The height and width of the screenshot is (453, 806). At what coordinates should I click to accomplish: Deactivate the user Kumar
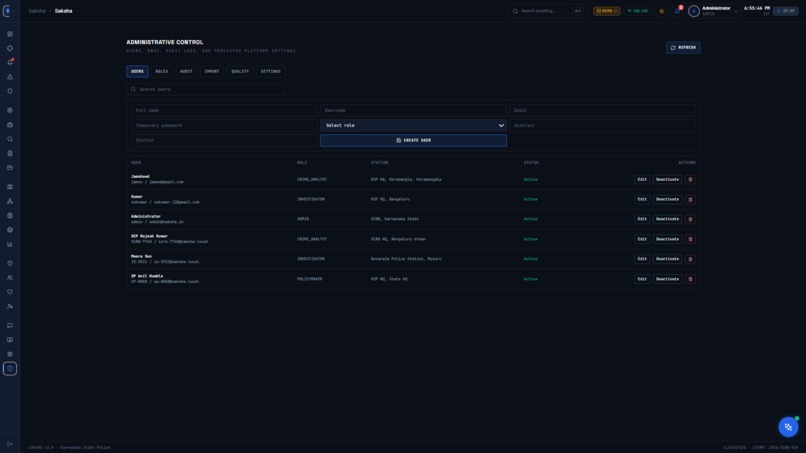click(x=667, y=200)
